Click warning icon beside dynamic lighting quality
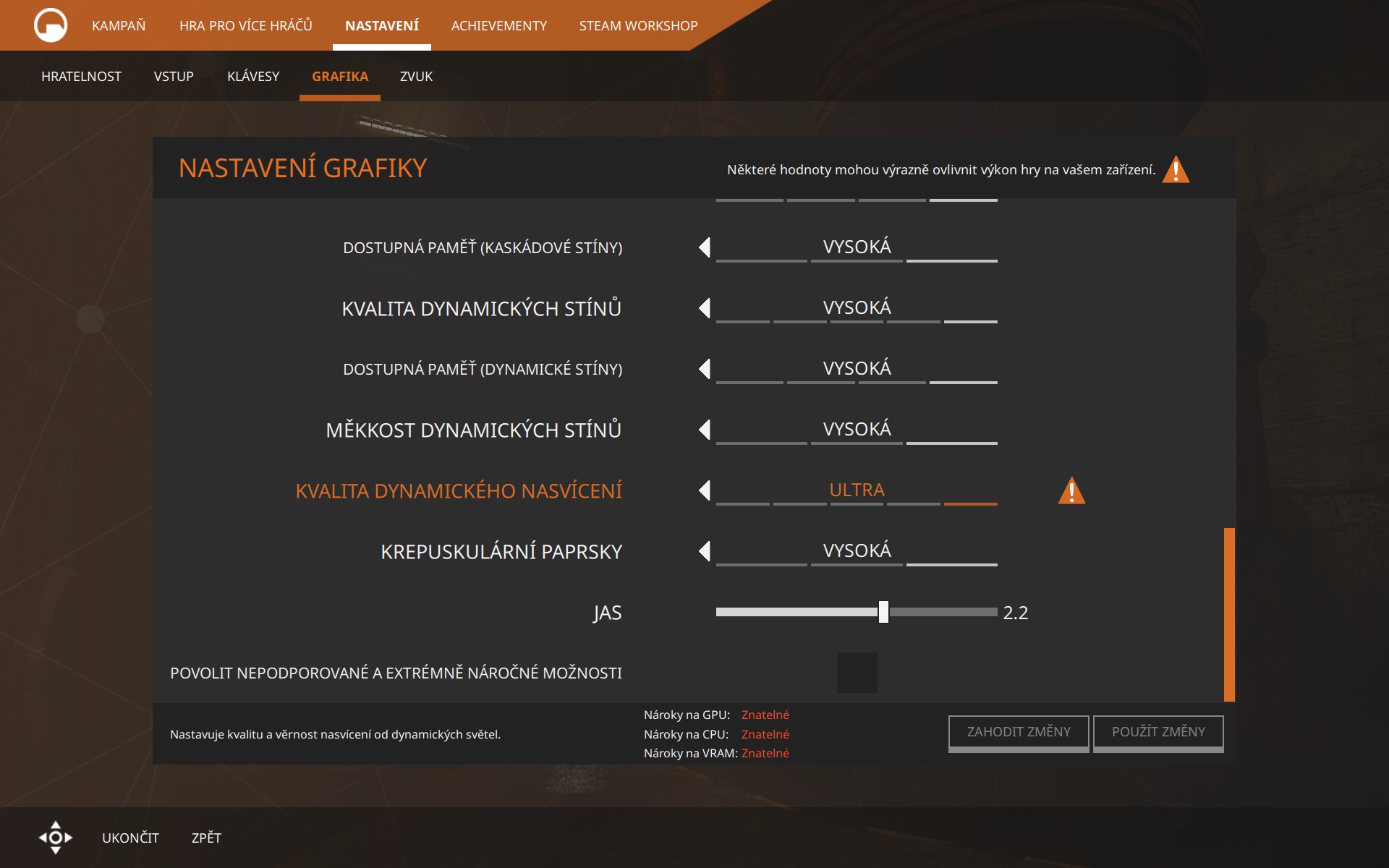 click(1071, 490)
